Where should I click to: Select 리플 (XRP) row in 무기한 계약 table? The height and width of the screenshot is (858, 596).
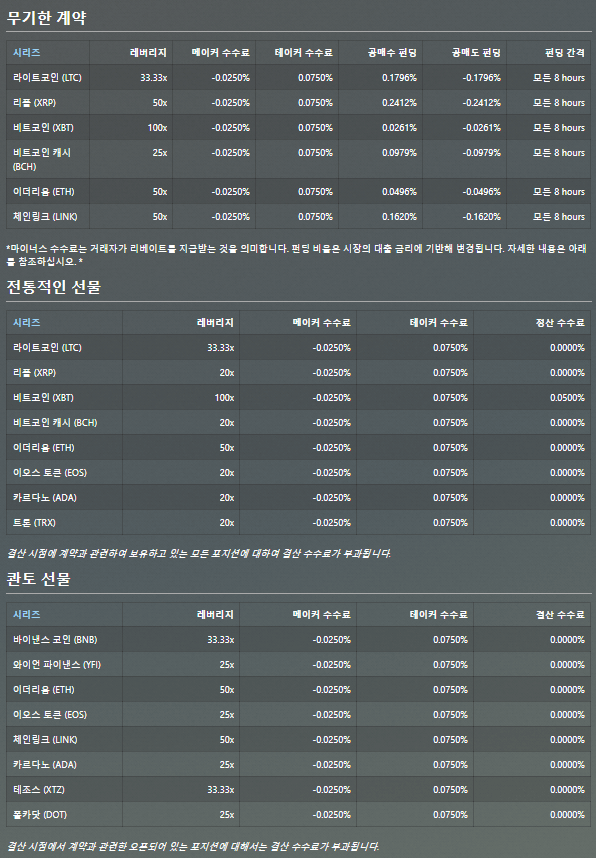pos(298,102)
